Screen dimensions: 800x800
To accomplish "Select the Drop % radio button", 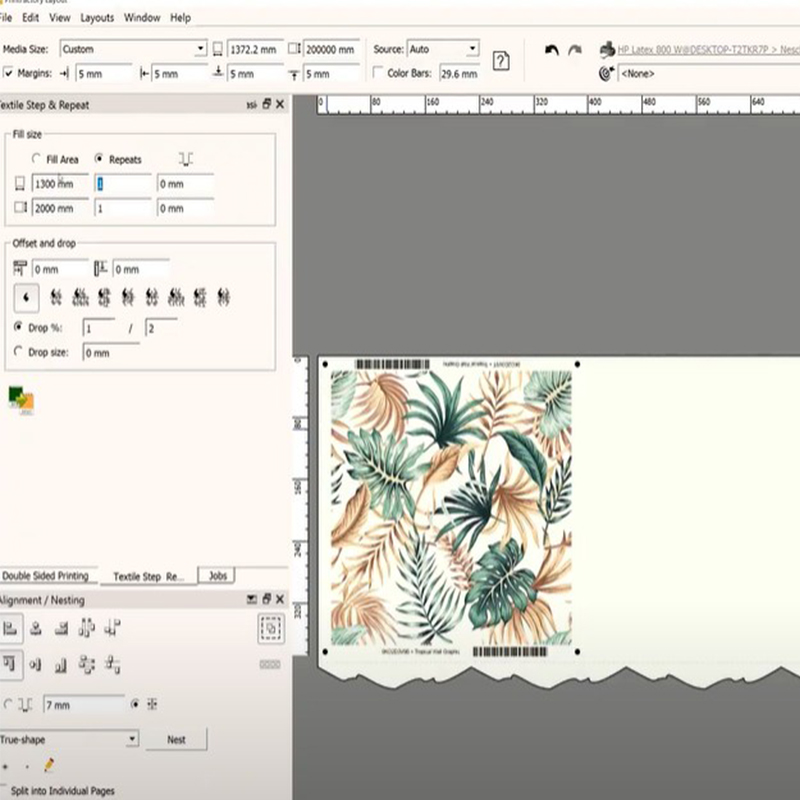I will click(18, 327).
